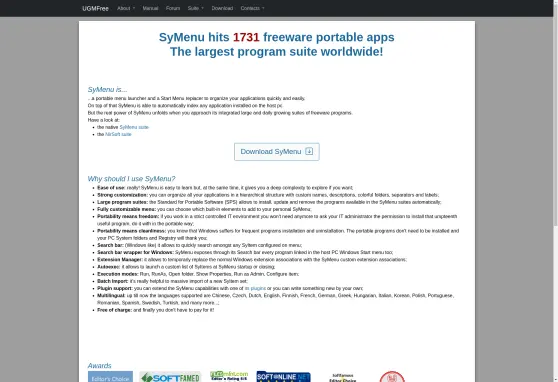Screen dimensions: 558x382
Task: Click the download arrow icon on the Download SyMenu button
Action: [309, 151]
